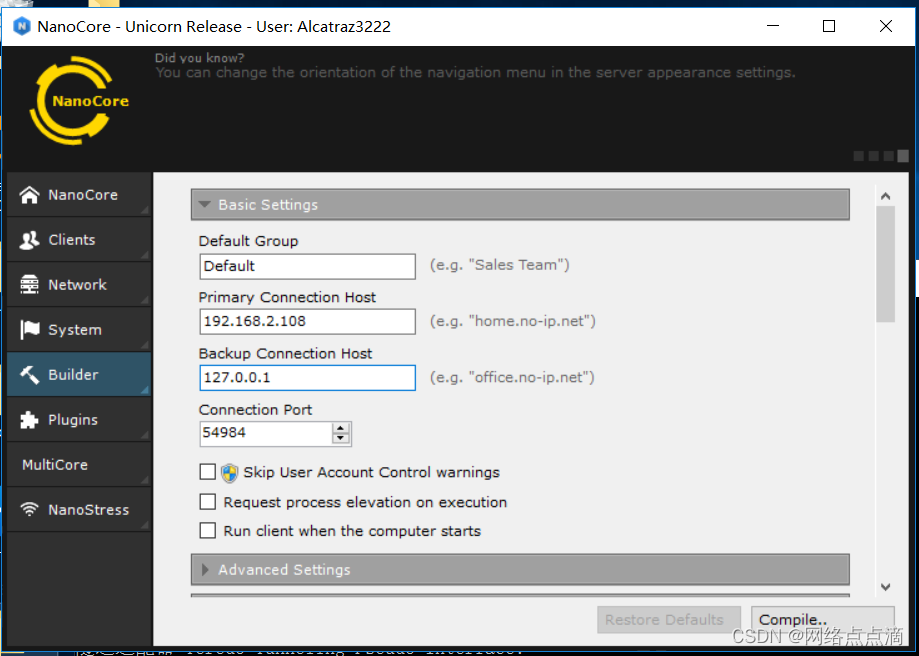
Task: Open the NanoStress menu label
Action: click(x=89, y=510)
